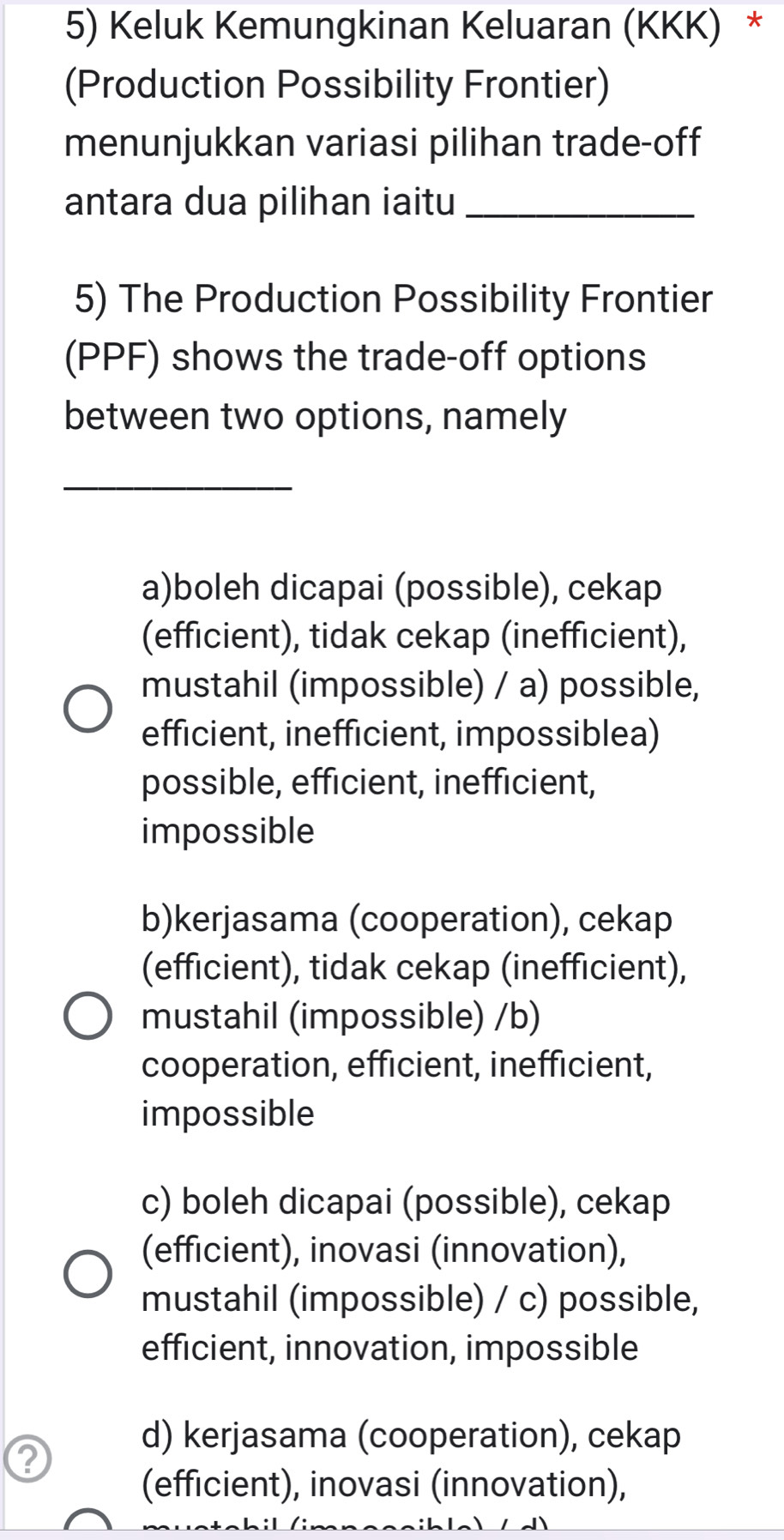Select option a) boleh dicapai radio button
Screen dimensions: 784x1540
87,710
